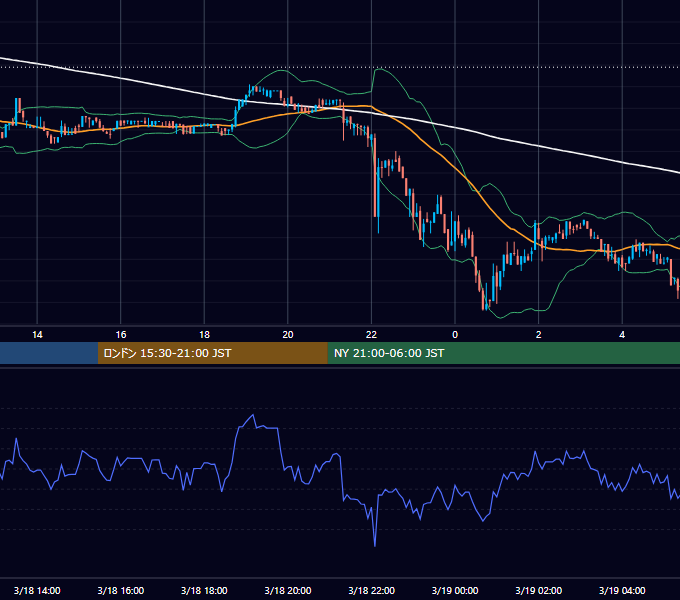The width and height of the screenshot is (680, 600).
Task: Click the London 15:30-21:00 JST session bar
Action: tap(212, 353)
